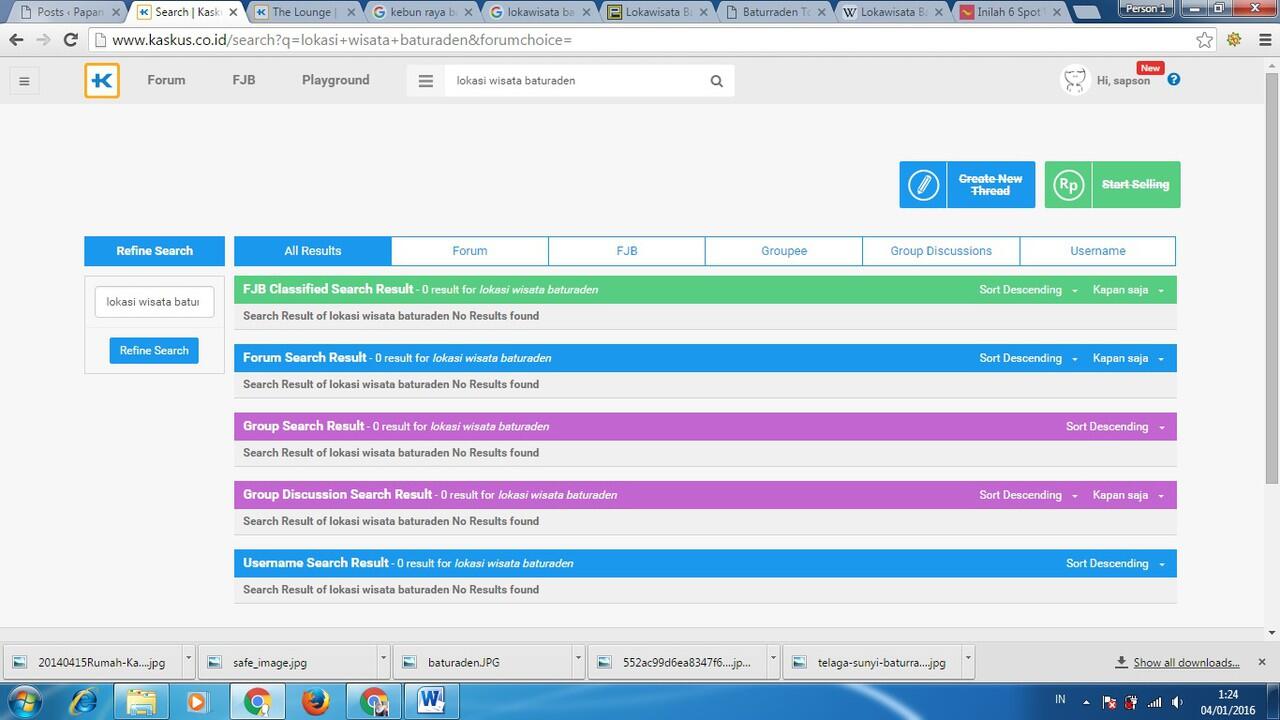Open Sort Descending in Group Discussion results
1280x720 pixels.
click(x=1028, y=495)
